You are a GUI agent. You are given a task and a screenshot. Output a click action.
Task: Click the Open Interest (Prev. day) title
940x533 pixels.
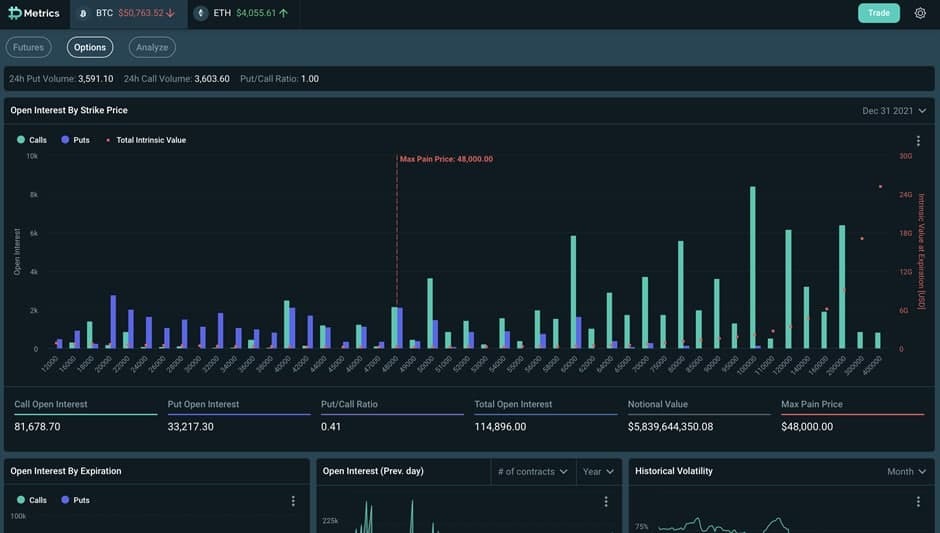pos(373,471)
